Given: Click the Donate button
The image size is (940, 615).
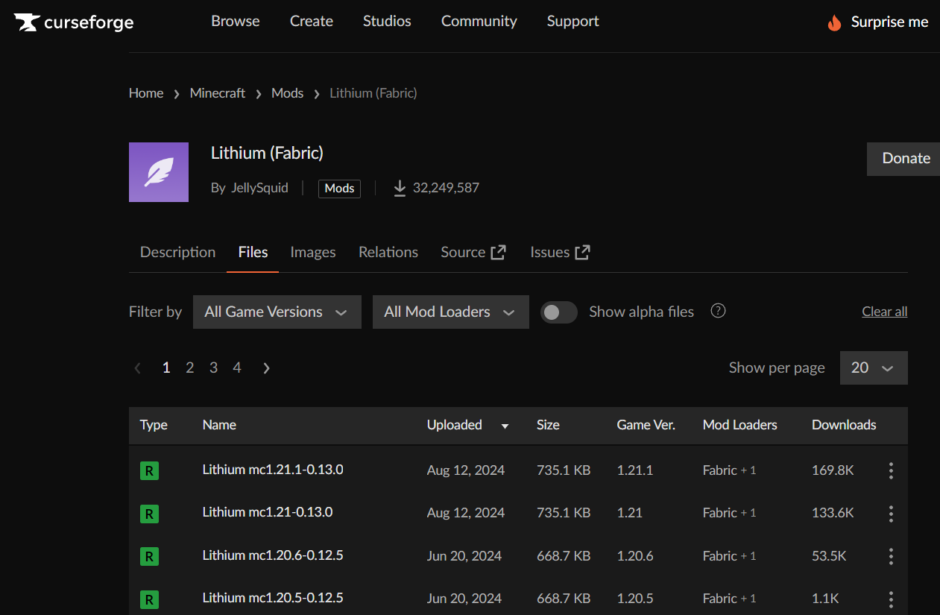Looking at the screenshot, I should pos(905,158).
